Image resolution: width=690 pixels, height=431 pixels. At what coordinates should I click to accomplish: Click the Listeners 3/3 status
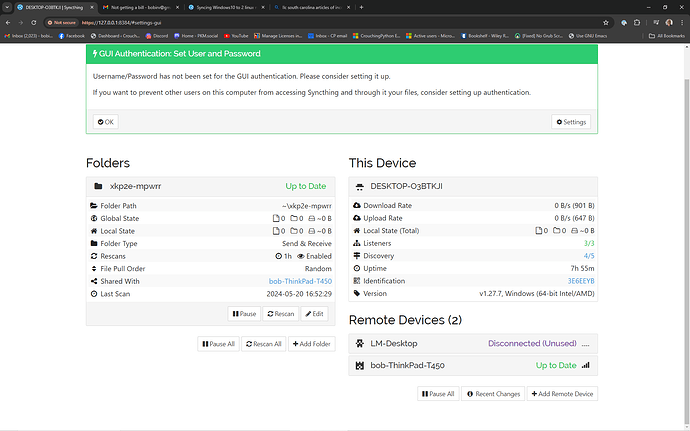589,243
